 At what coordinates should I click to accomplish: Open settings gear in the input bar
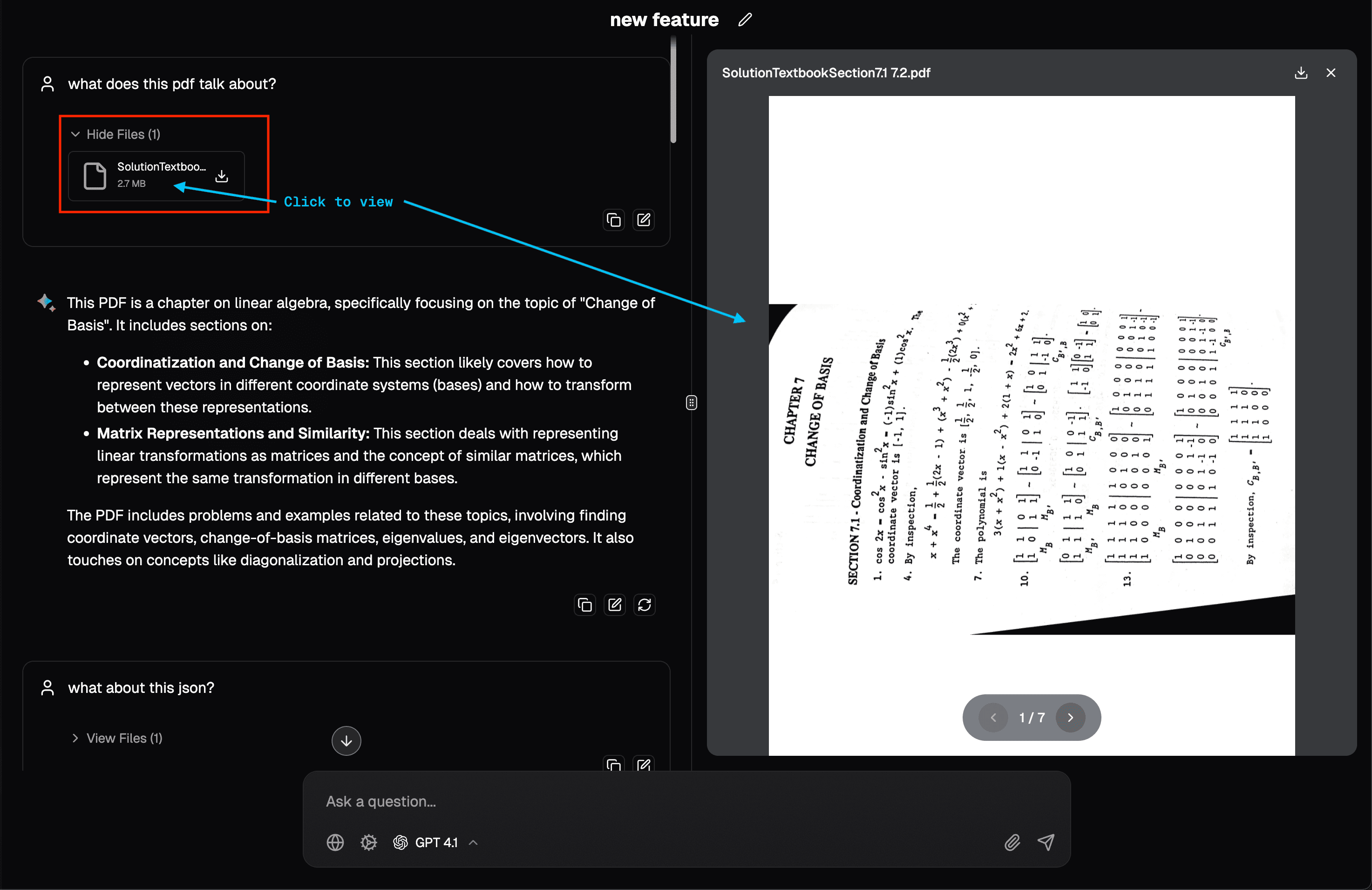369,842
